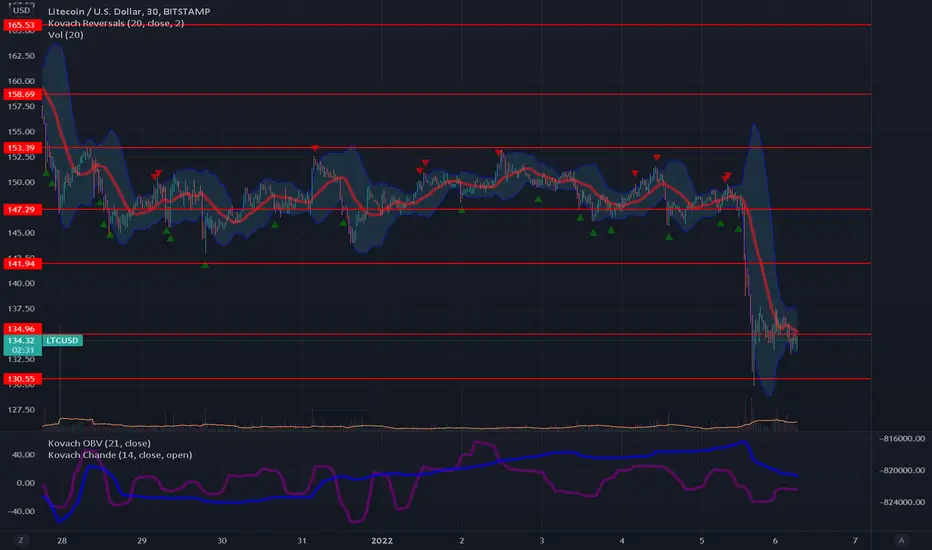
Task: Click the 137.50 price axis value
Action: 21,309
